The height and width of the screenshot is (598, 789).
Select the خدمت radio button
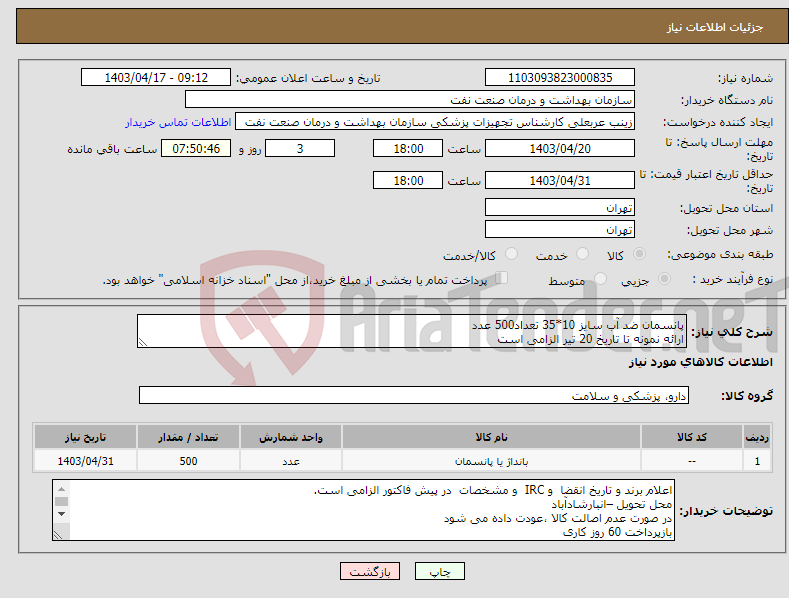582,254
